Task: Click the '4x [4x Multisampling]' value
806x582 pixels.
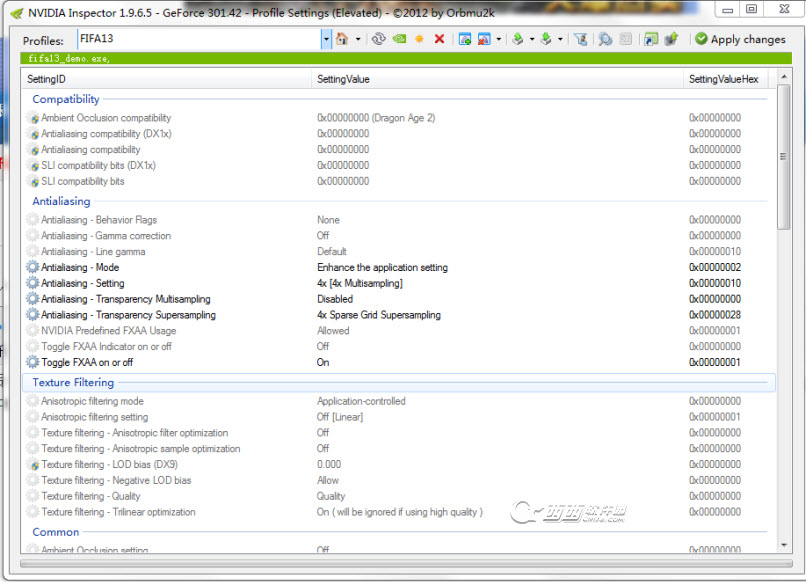Action: coord(360,283)
